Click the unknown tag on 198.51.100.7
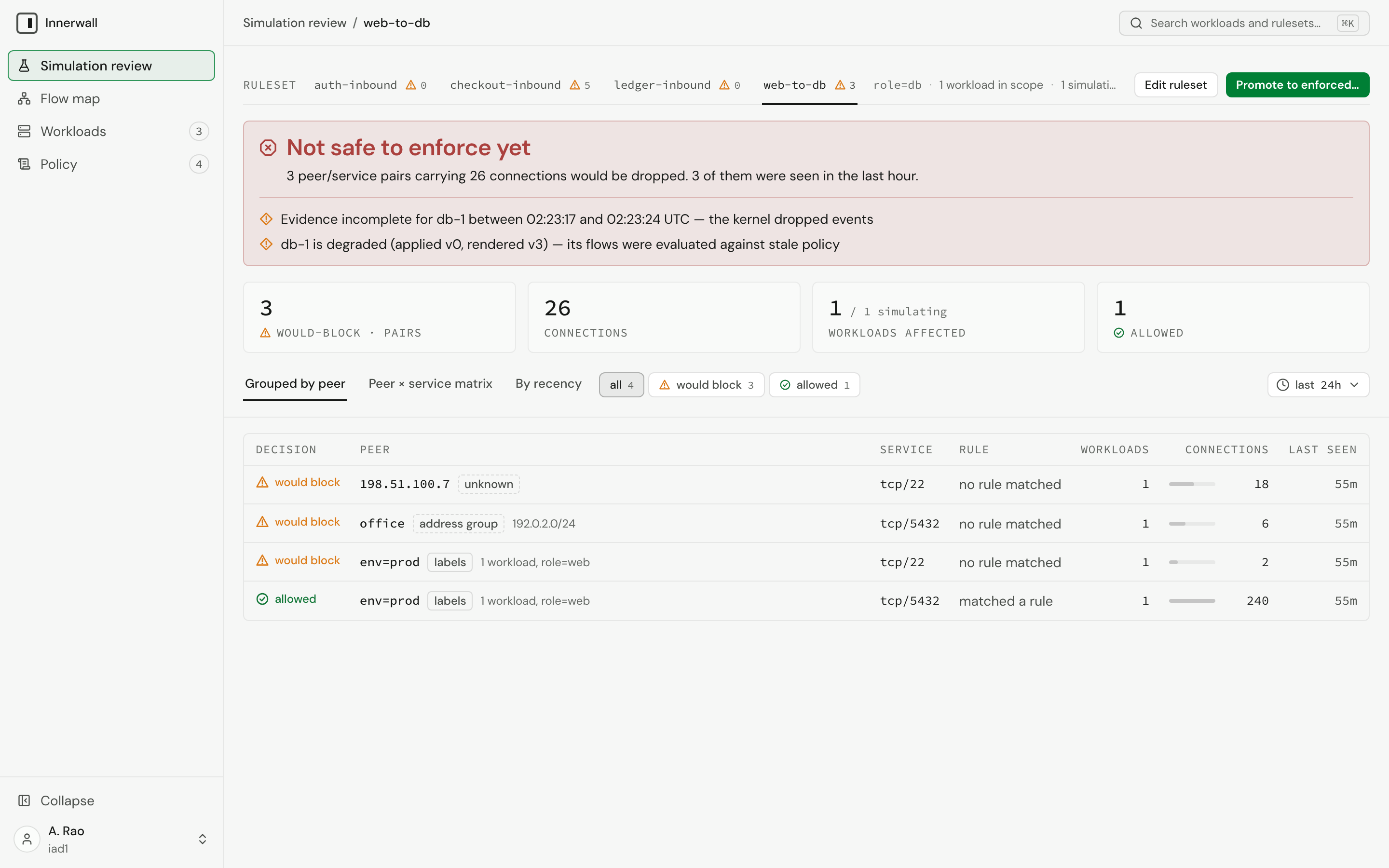The height and width of the screenshot is (868, 1389). point(489,484)
